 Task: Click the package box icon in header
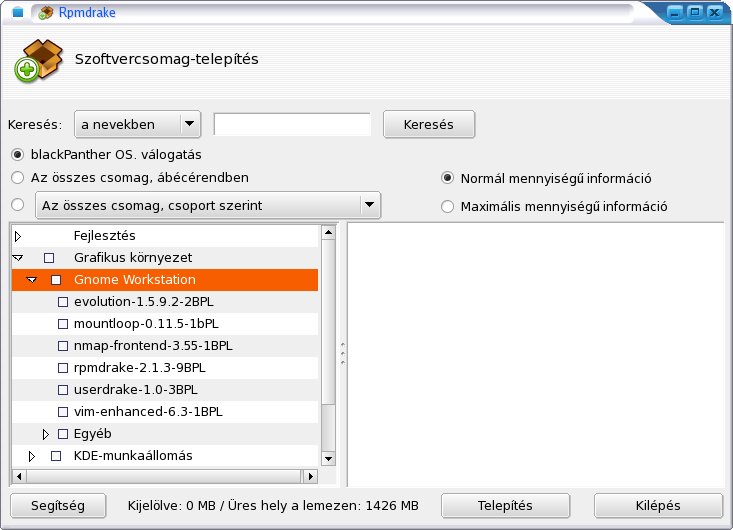39,61
